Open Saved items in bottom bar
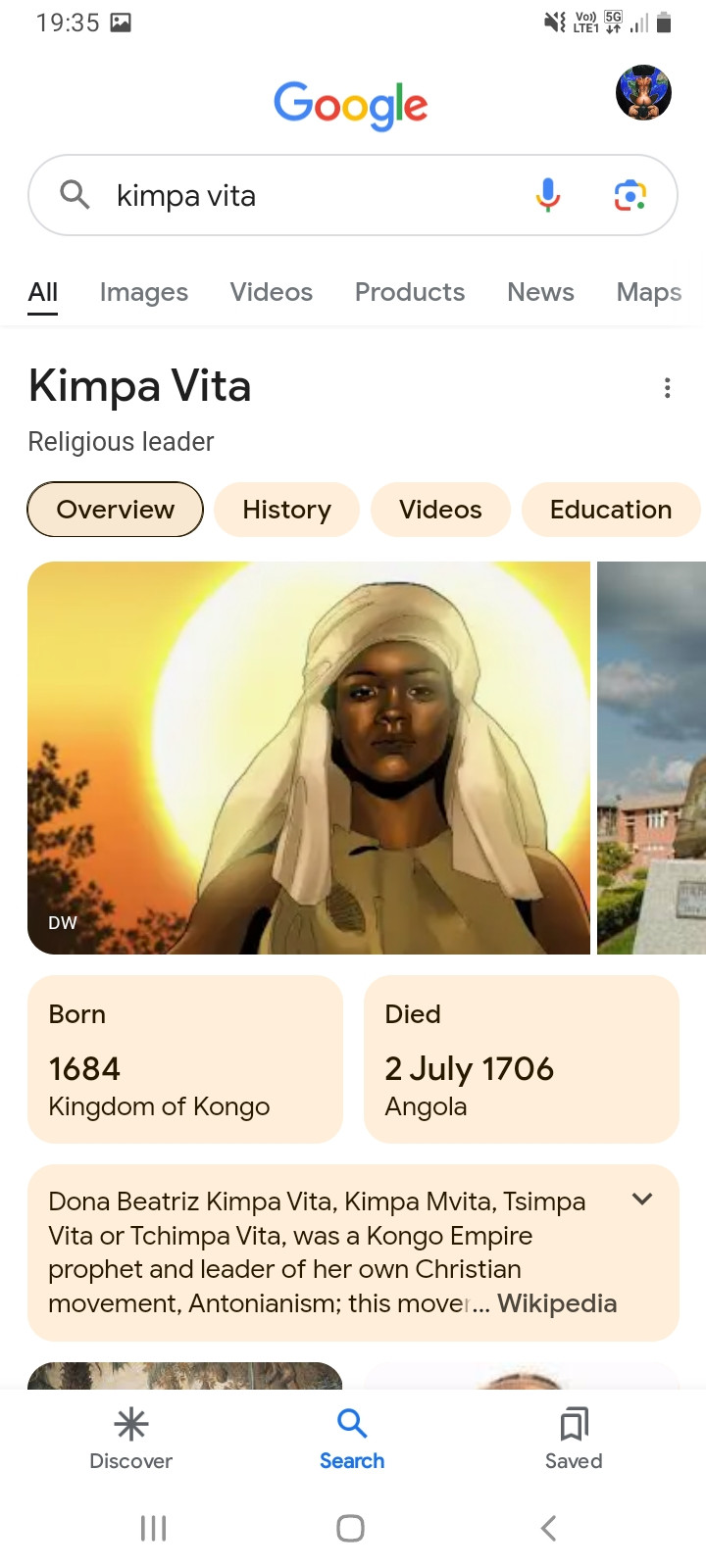 tap(574, 1439)
